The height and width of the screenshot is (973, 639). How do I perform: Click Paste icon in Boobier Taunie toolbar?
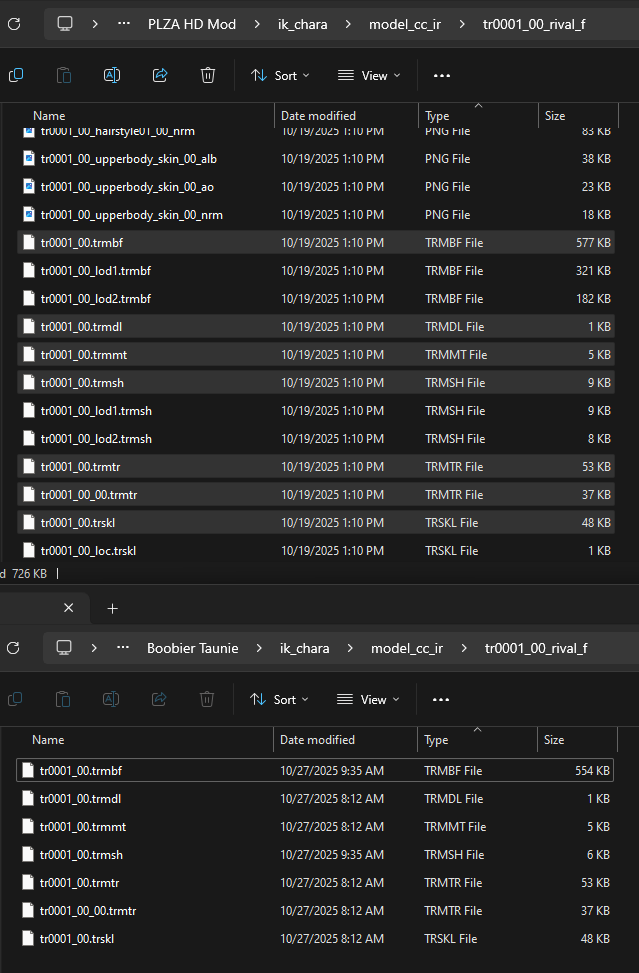click(x=63, y=699)
